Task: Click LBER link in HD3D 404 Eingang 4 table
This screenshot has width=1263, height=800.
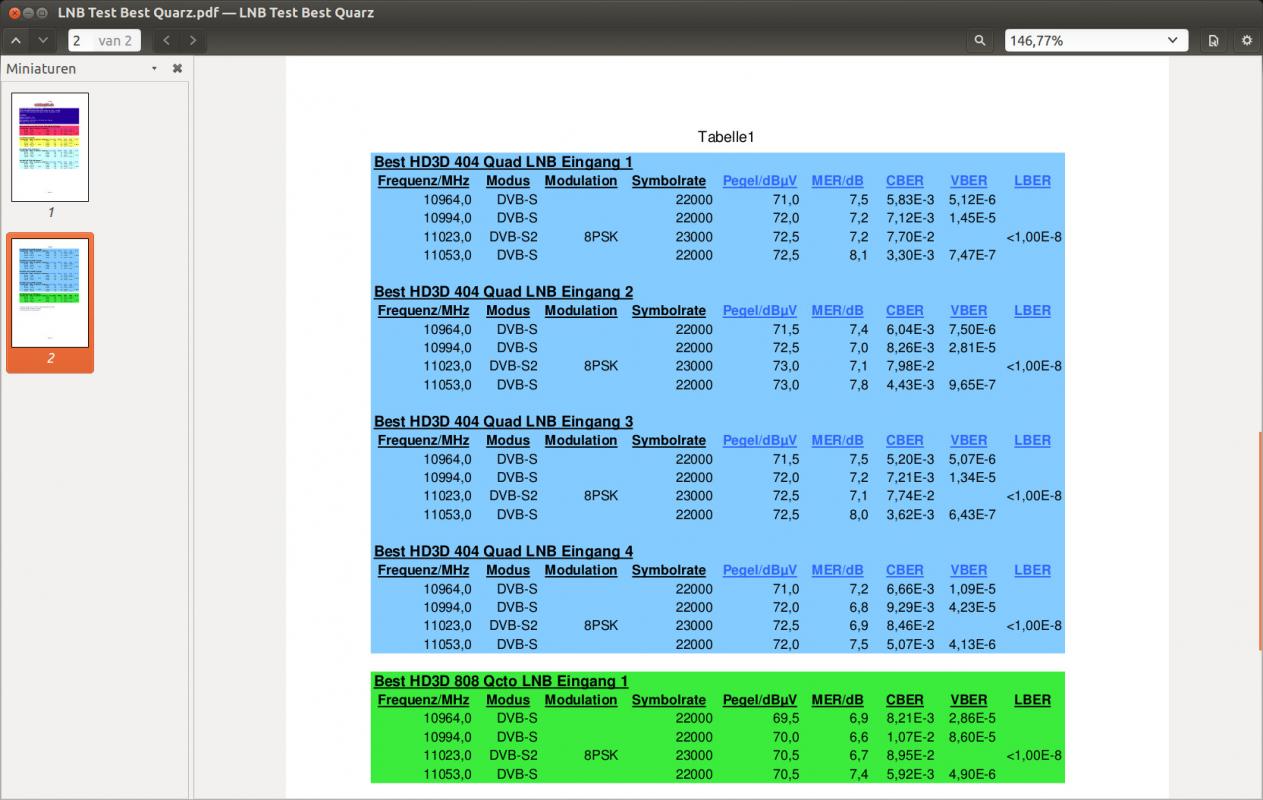Action: pyautogui.click(x=1032, y=571)
